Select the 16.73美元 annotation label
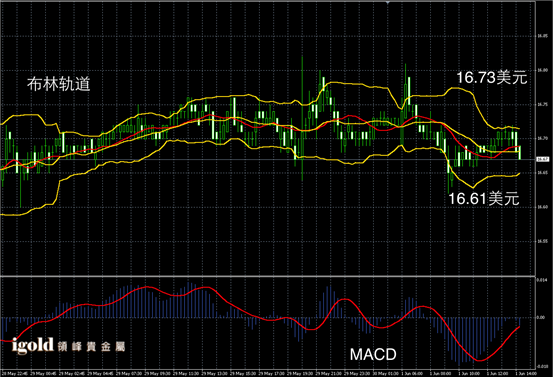This screenshot has width=553, height=377. [x=492, y=78]
